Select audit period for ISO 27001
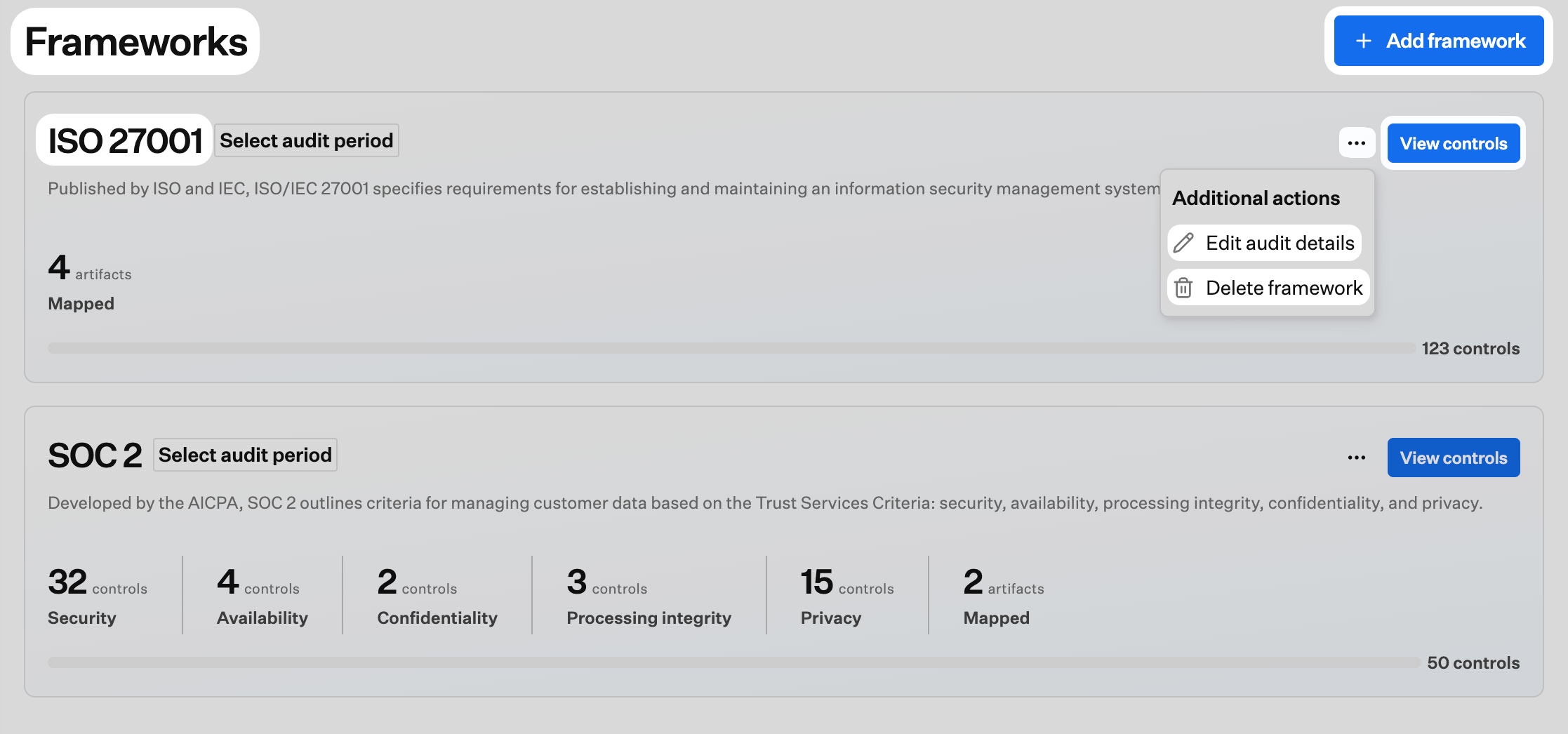The width and height of the screenshot is (1568, 734). [x=306, y=140]
